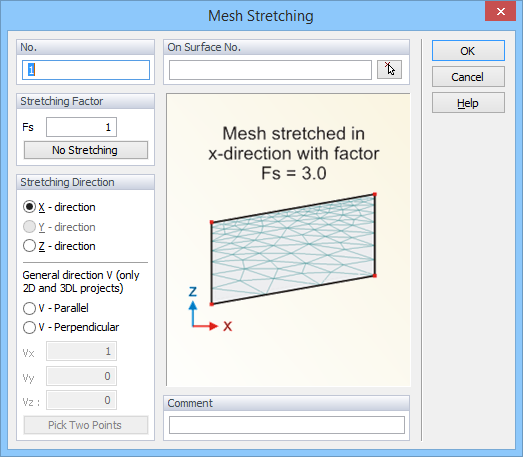This screenshot has width=523, height=457.
Task: Click the Comment text field
Action: [287, 425]
